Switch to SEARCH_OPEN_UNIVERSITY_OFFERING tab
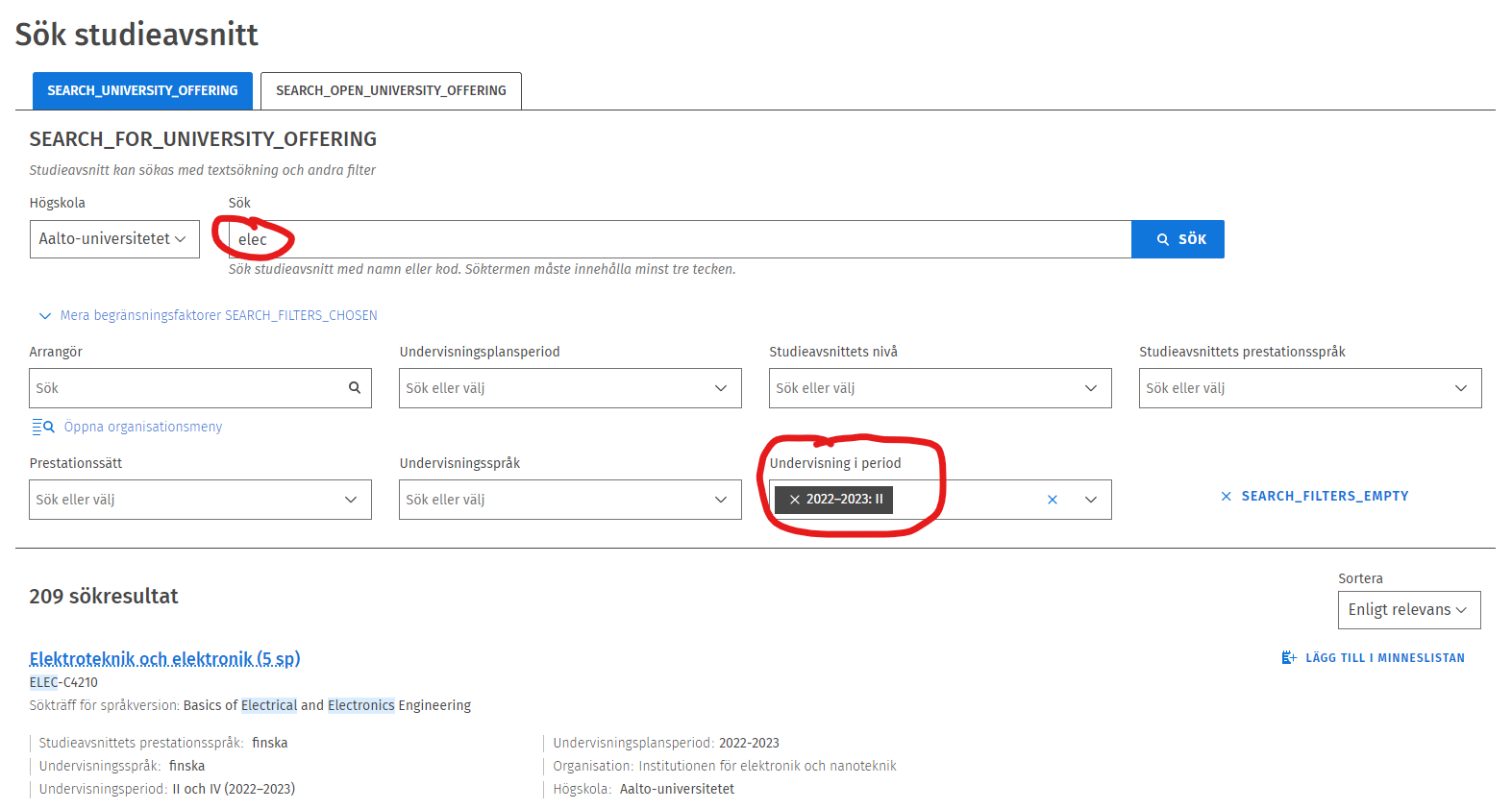The height and width of the screenshot is (809, 1512). tap(390, 90)
